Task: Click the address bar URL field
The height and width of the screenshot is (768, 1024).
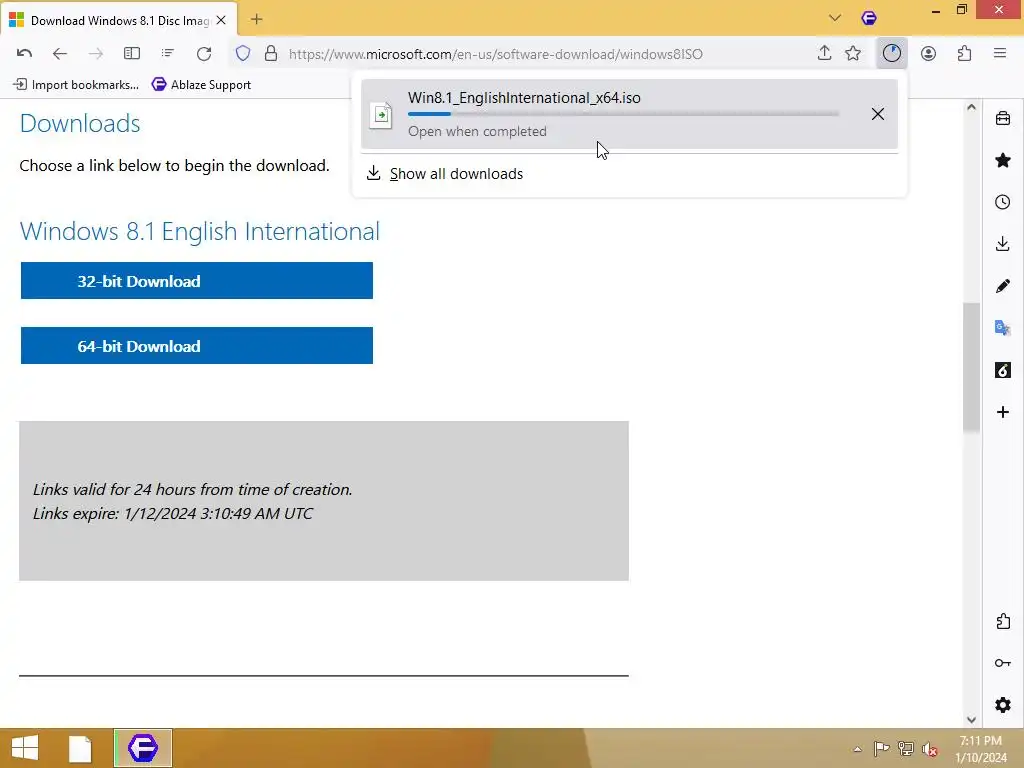Action: click(x=495, y=54)
